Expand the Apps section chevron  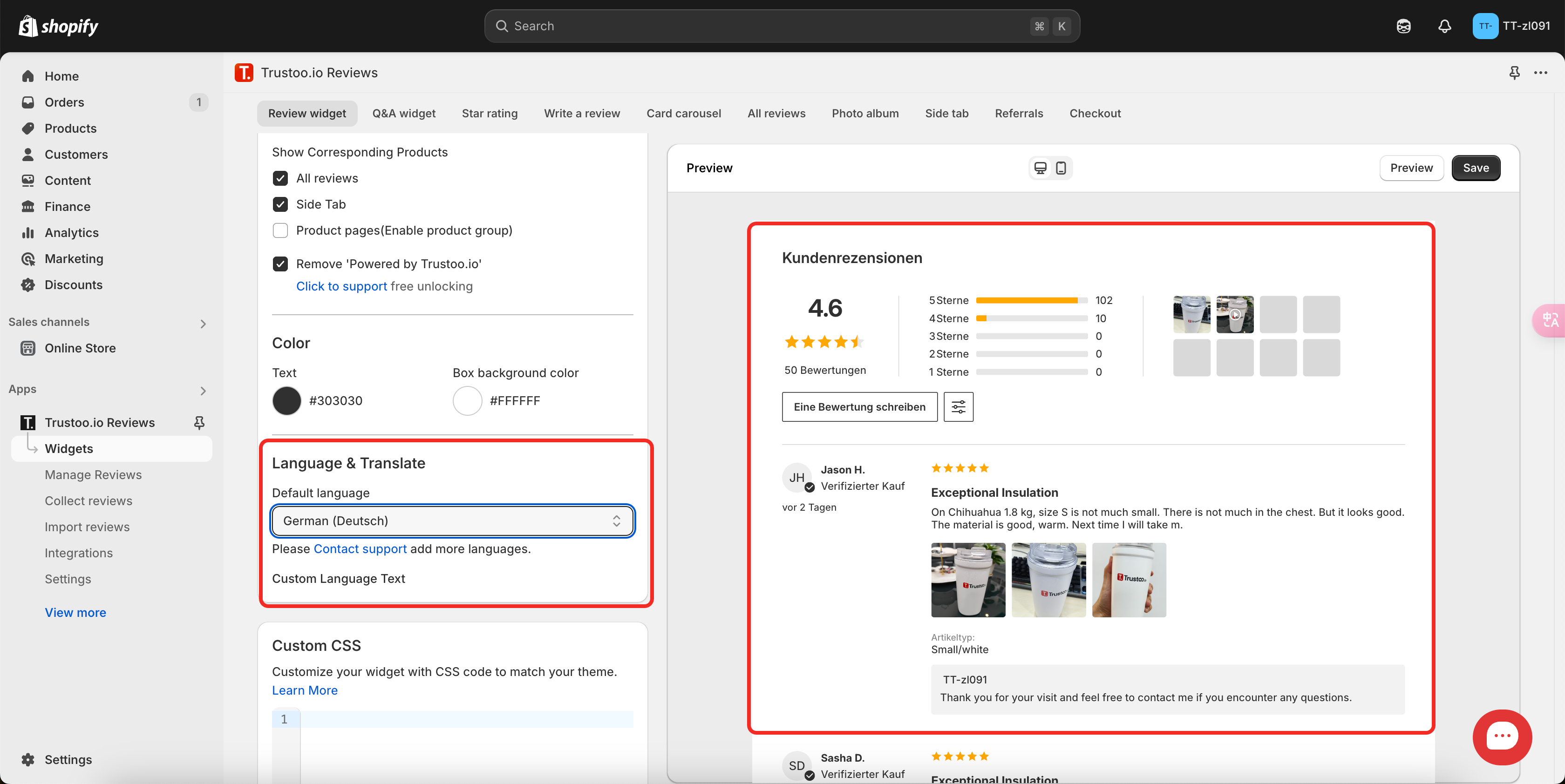coord(203,391)
